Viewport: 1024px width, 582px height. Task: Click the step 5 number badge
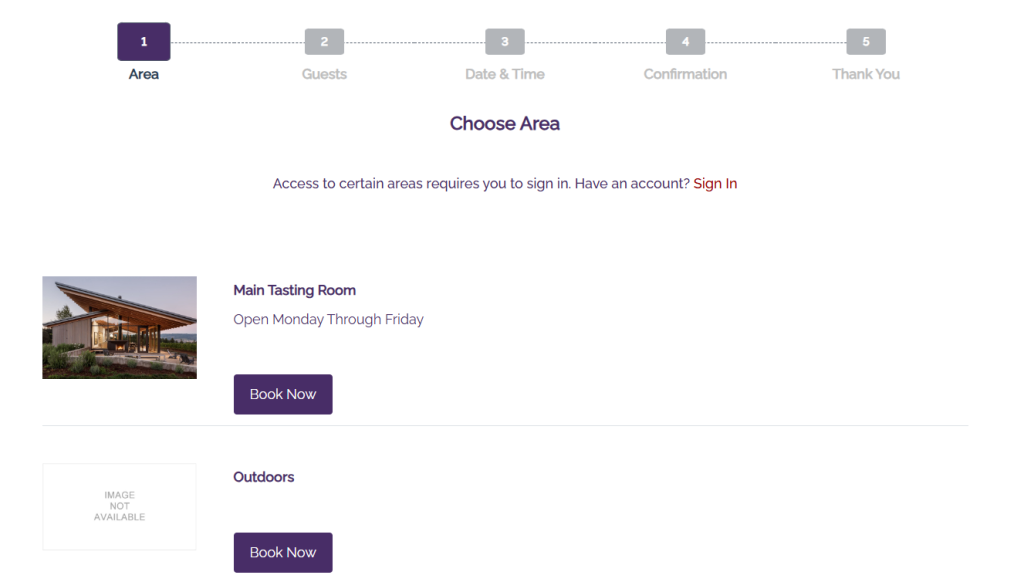(866, 42)
